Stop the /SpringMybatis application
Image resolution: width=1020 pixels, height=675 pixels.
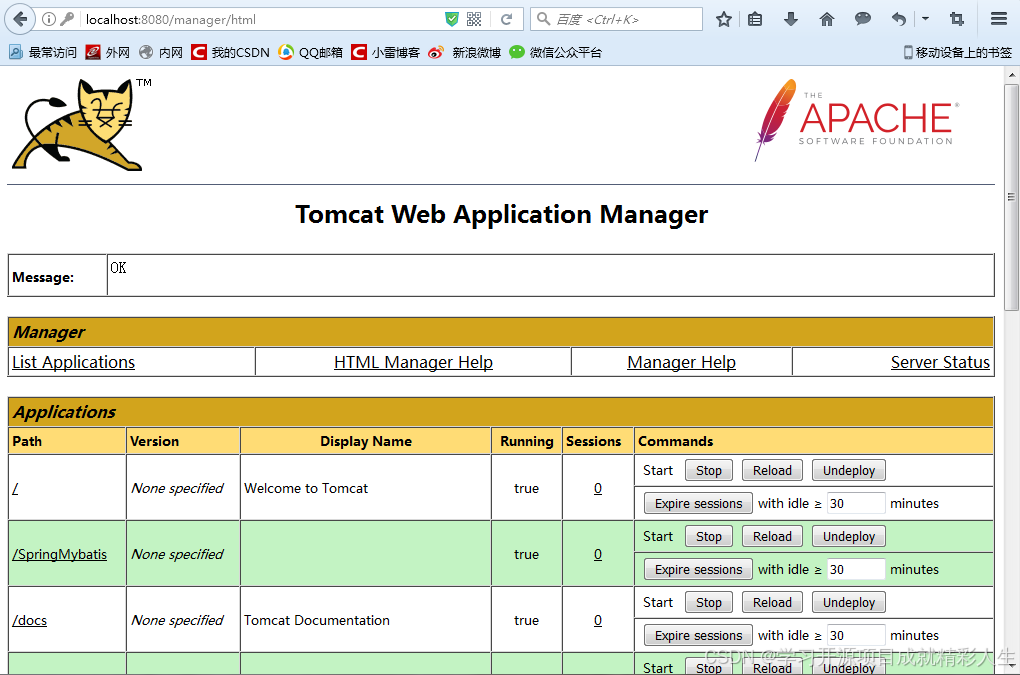708,536
